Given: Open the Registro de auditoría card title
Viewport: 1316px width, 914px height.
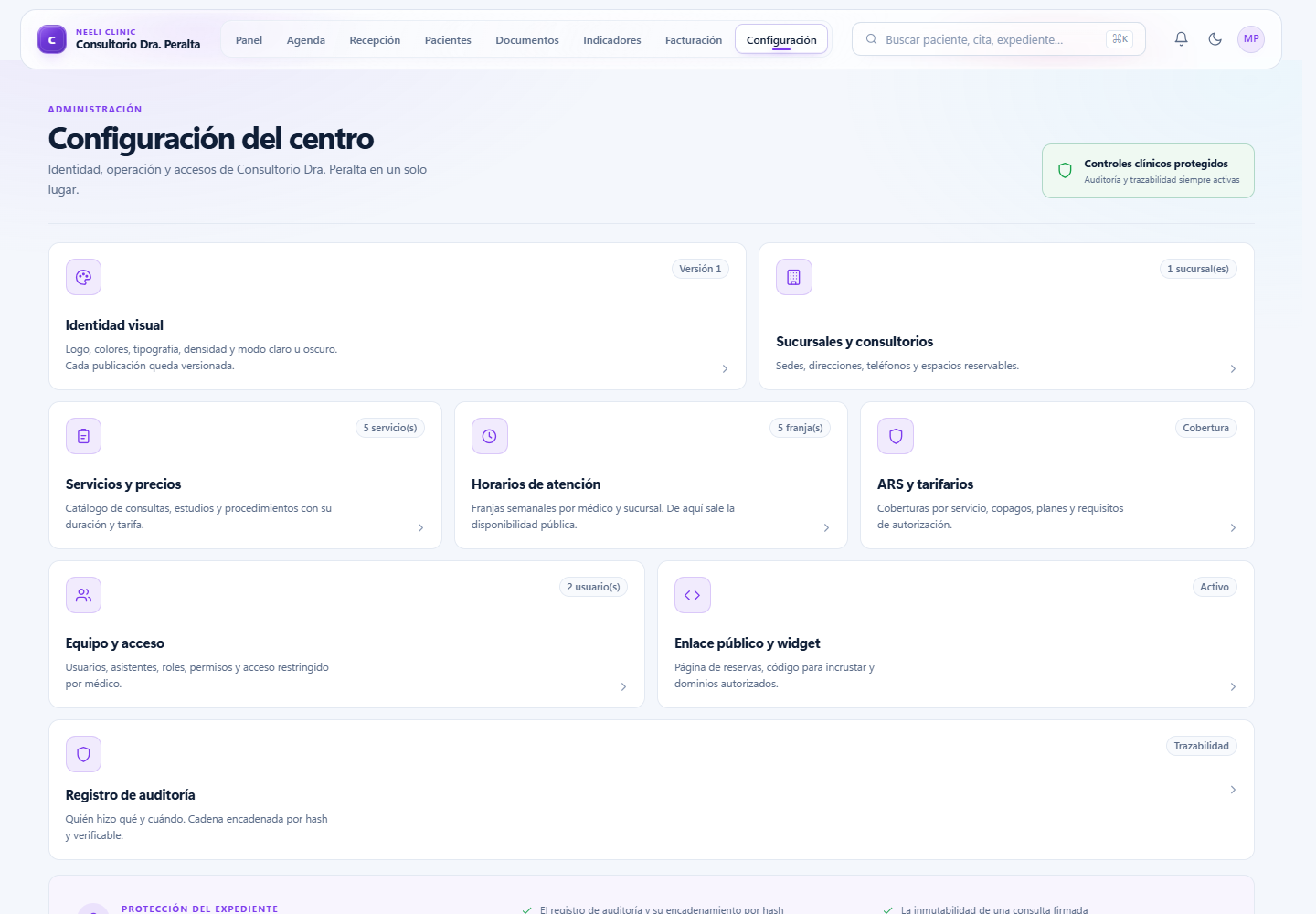Looking at the screenshot, I should click(x=131, y=795).
